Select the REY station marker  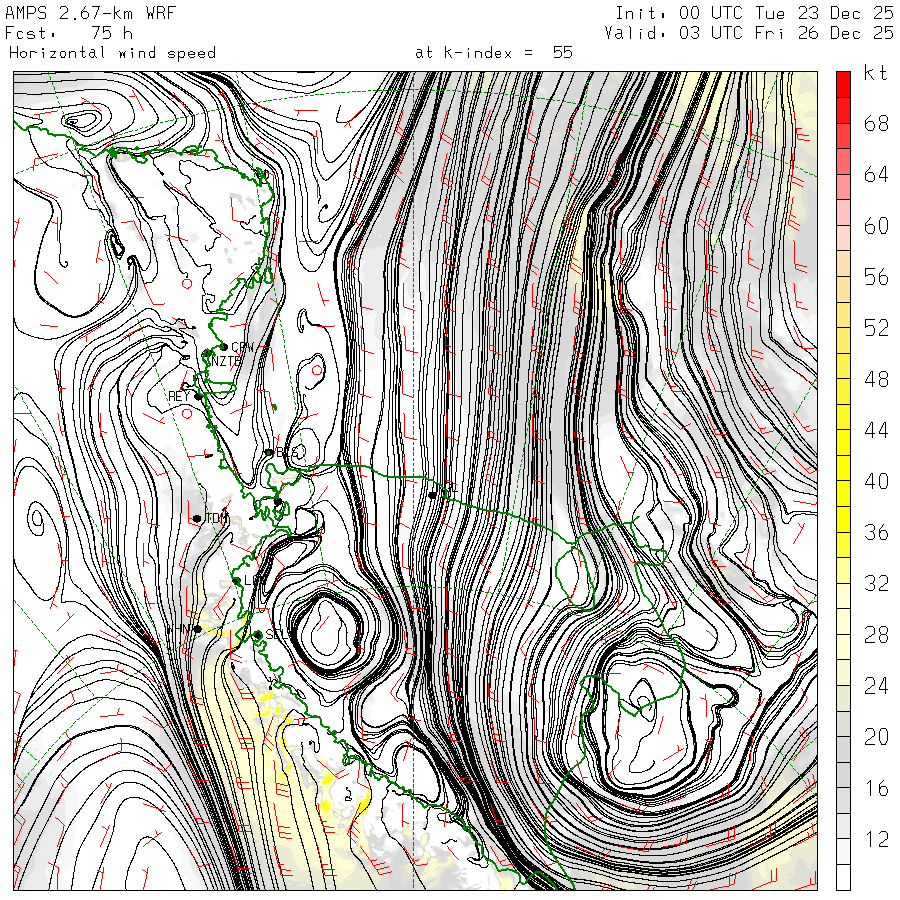(199, 396)
